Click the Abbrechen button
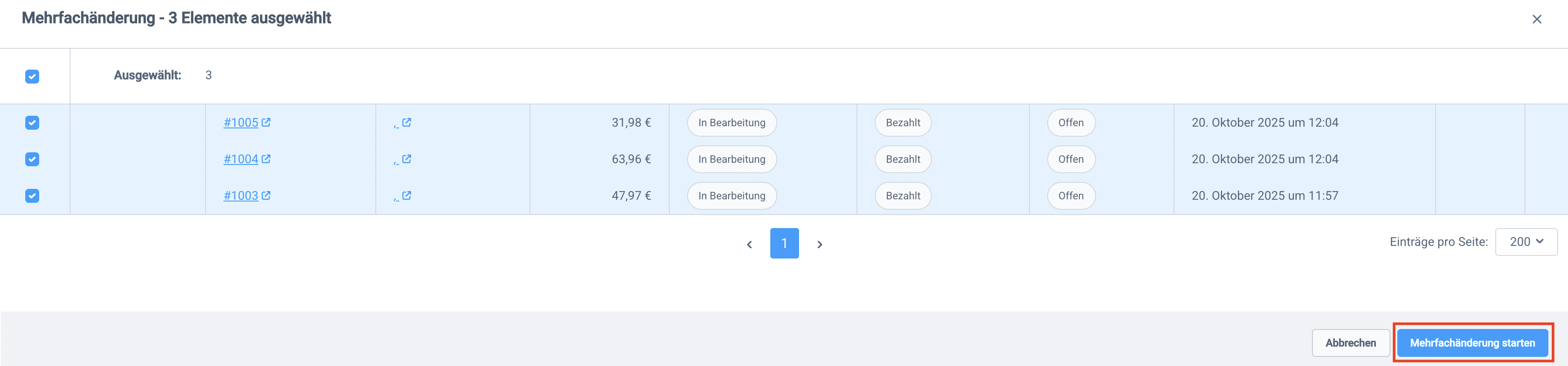This screenshot has height=366, width=1568. 1350,343
